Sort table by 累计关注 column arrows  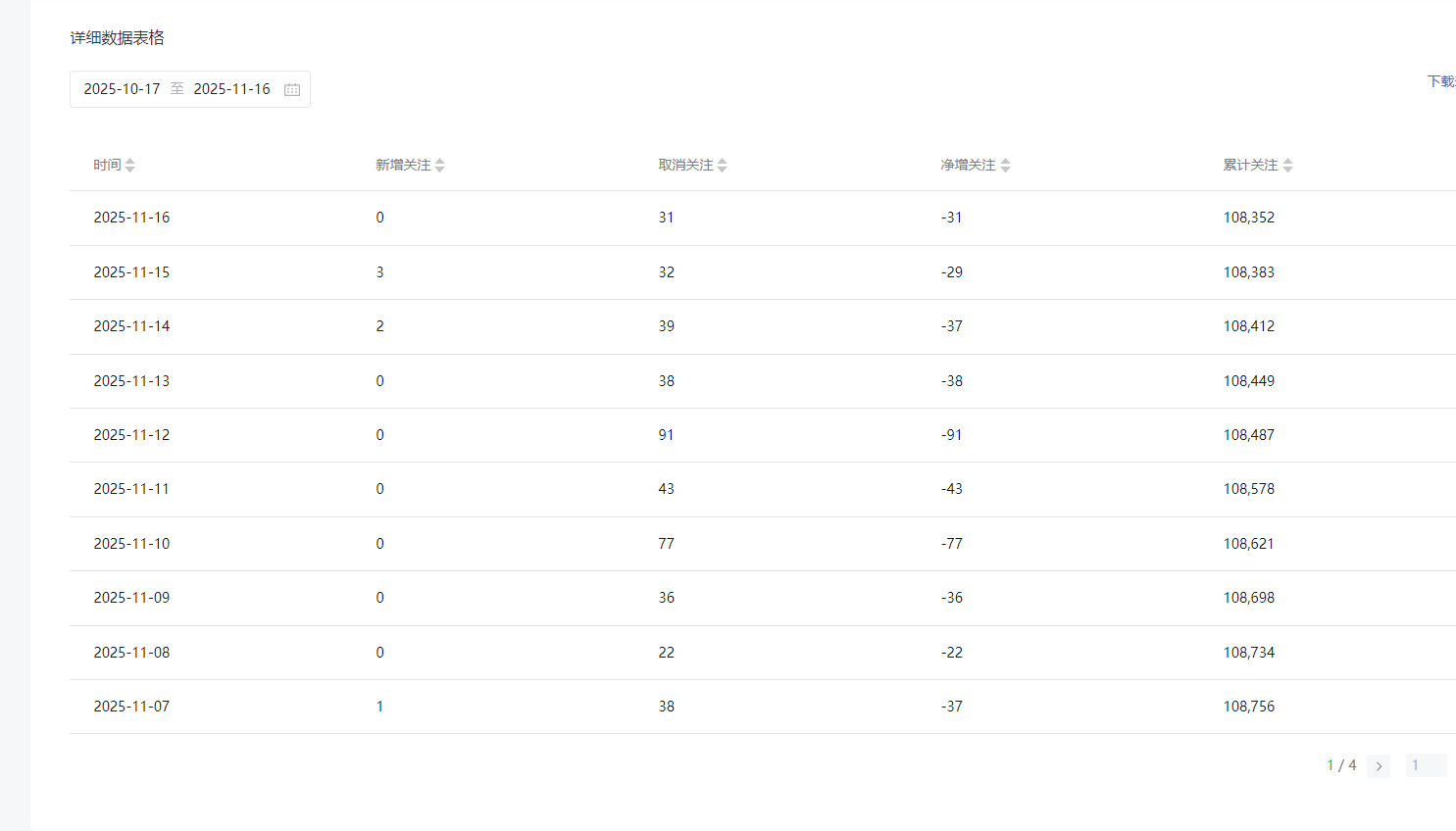point(1287,166)
